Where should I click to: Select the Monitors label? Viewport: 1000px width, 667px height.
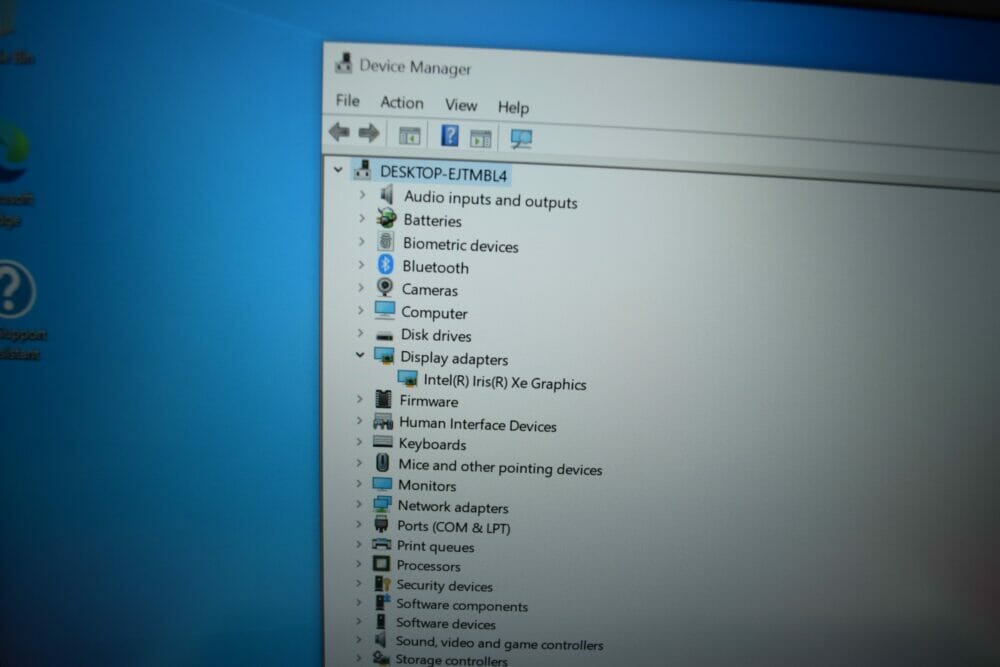[x=427, y=485]
